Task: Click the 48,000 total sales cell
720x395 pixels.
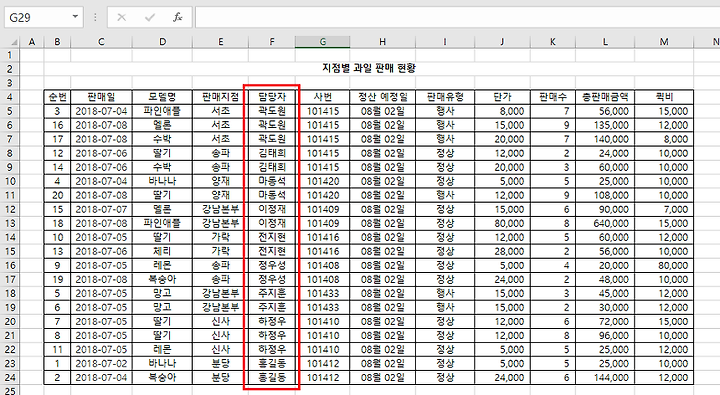Action: 605,279
